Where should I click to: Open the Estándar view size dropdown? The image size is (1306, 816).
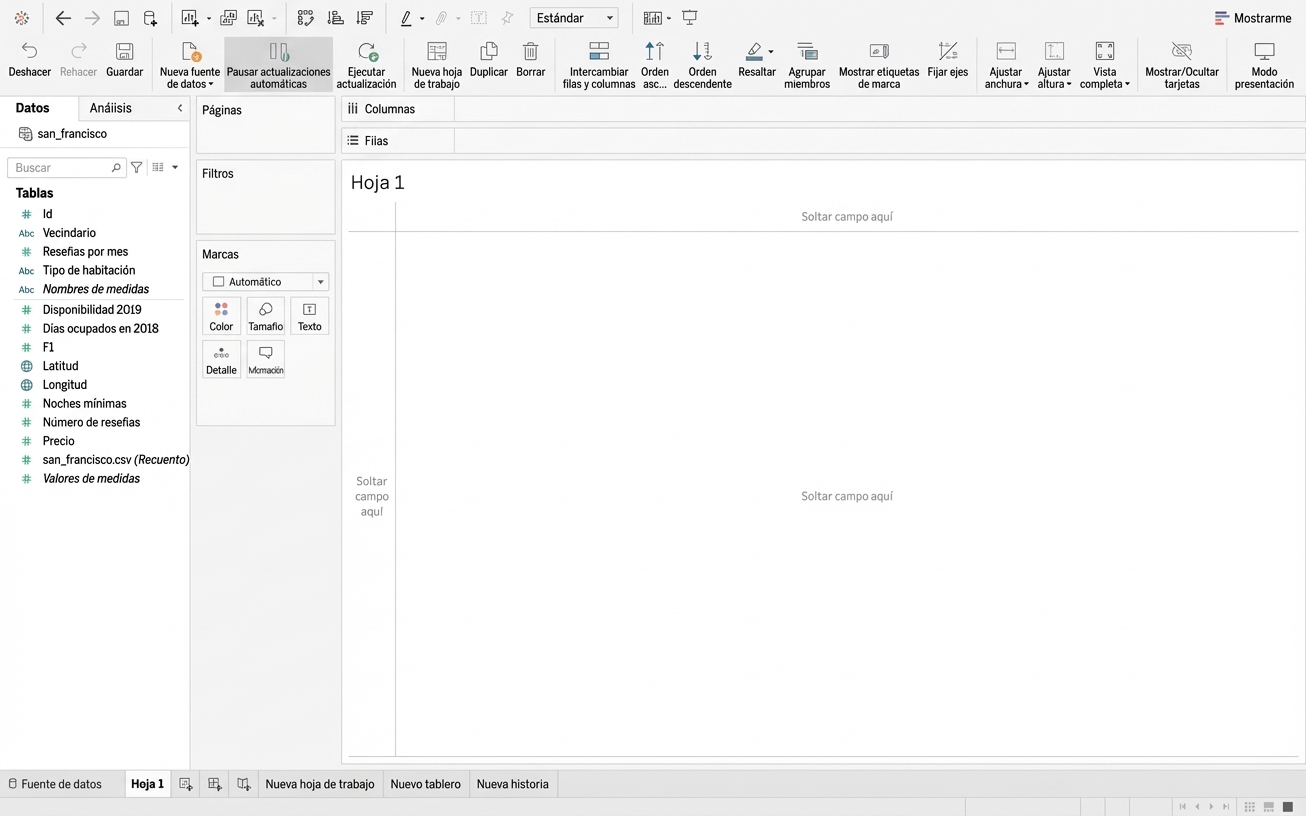(x=574, y=18)
